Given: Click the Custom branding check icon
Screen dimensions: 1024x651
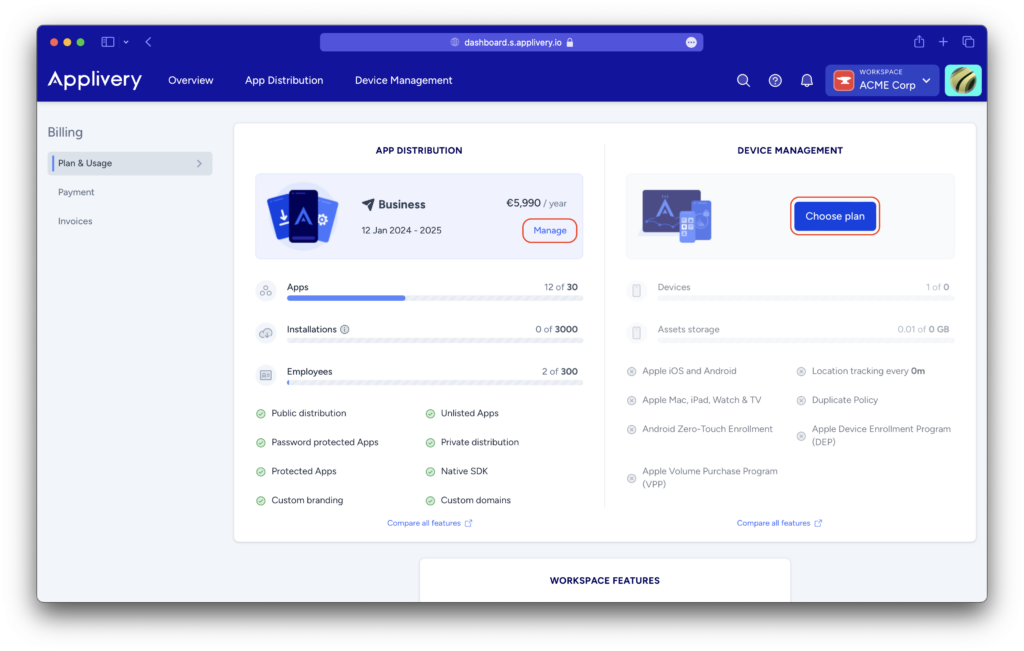Looking at the screenshot, I should (x=261, y=501).
